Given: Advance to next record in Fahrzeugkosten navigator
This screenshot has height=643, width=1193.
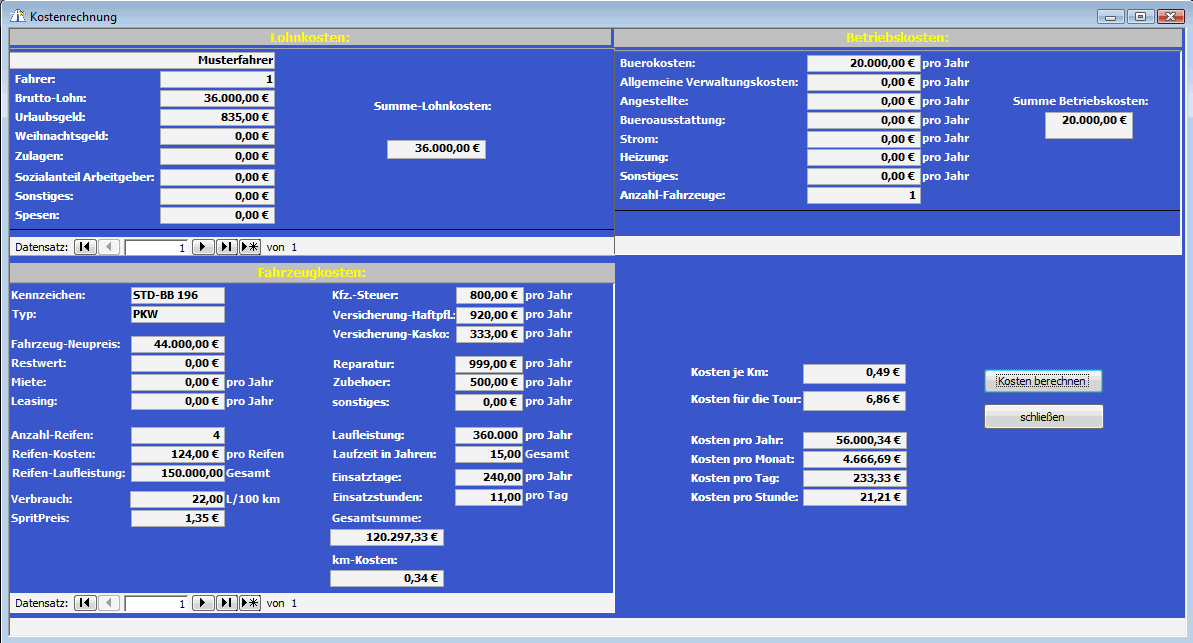Looking at the screenshot, I should tap(203, 603).
